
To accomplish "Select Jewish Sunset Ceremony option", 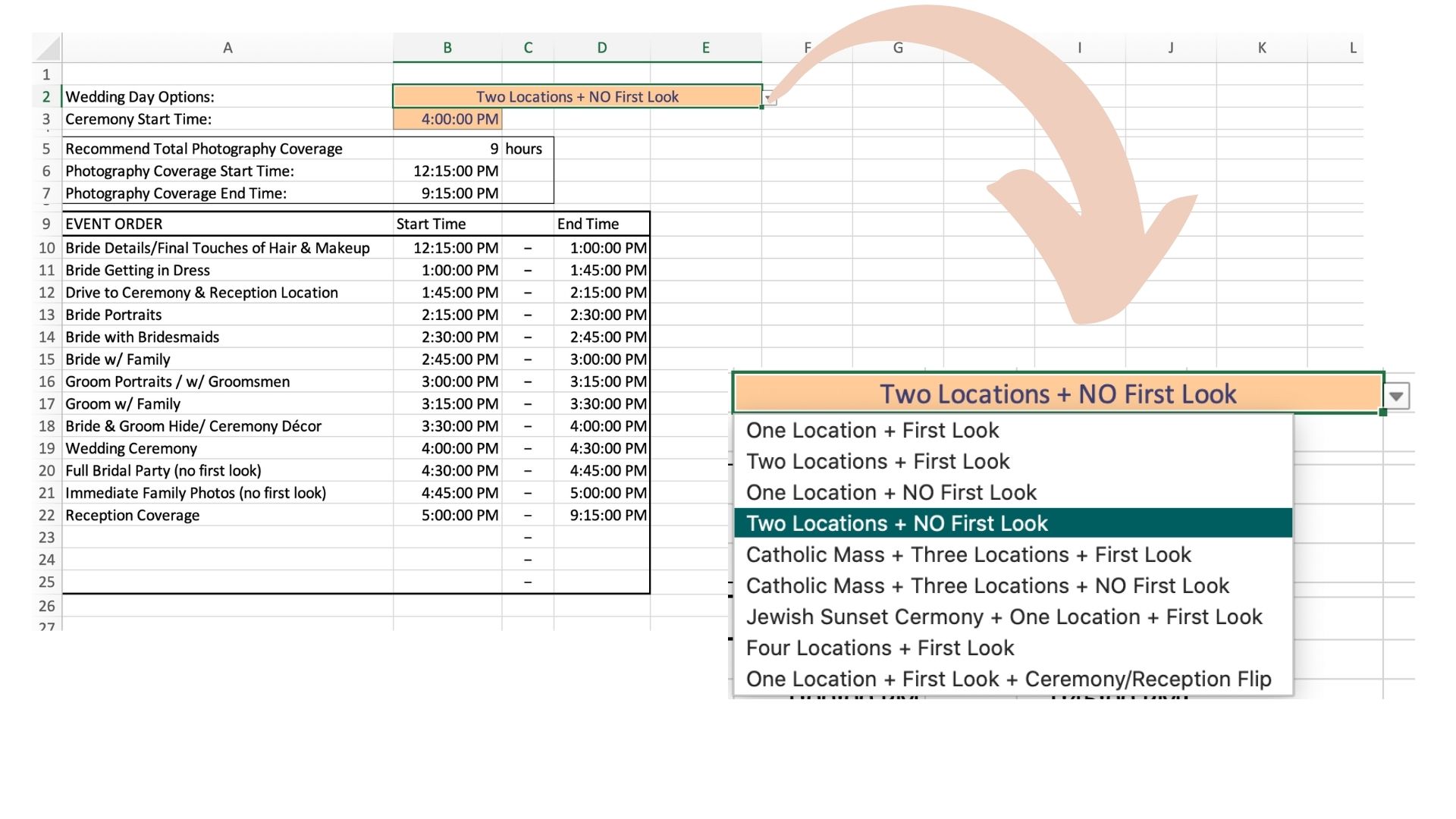I will point(1003,617).
